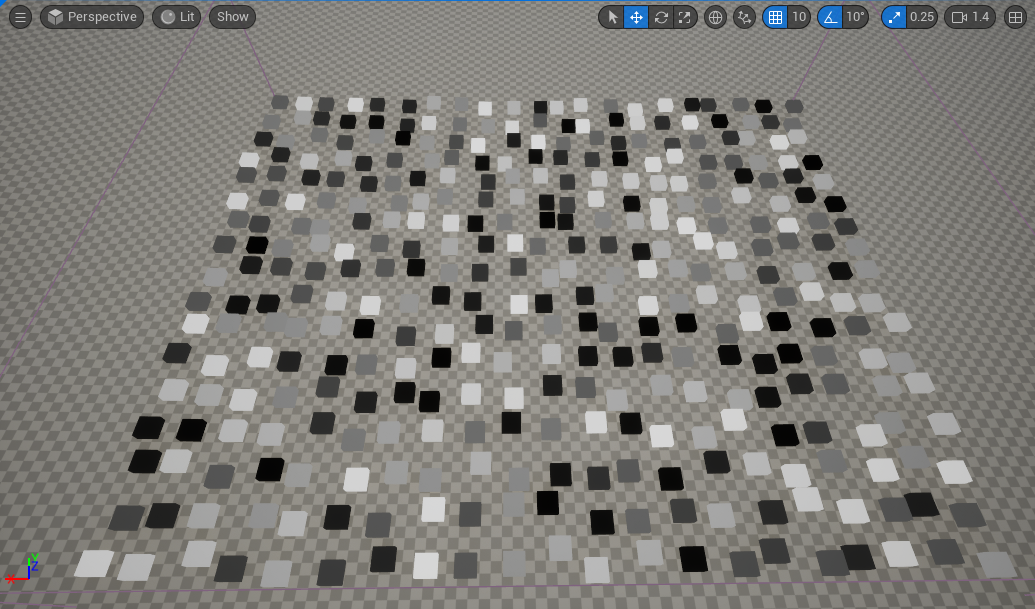The width and height of the screenshot is (1035, 609).
Task: Open rotation snap value 10°
Action: pos(855,17)
